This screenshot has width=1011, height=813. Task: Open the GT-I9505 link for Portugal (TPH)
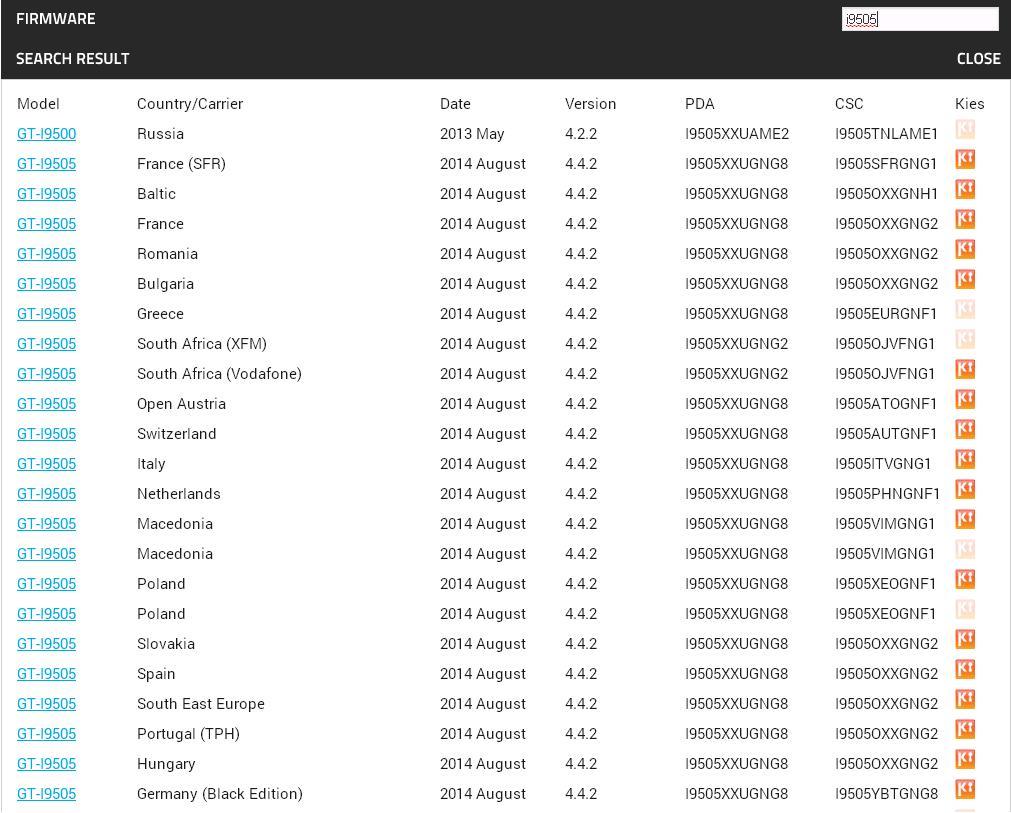pos(46,734)
